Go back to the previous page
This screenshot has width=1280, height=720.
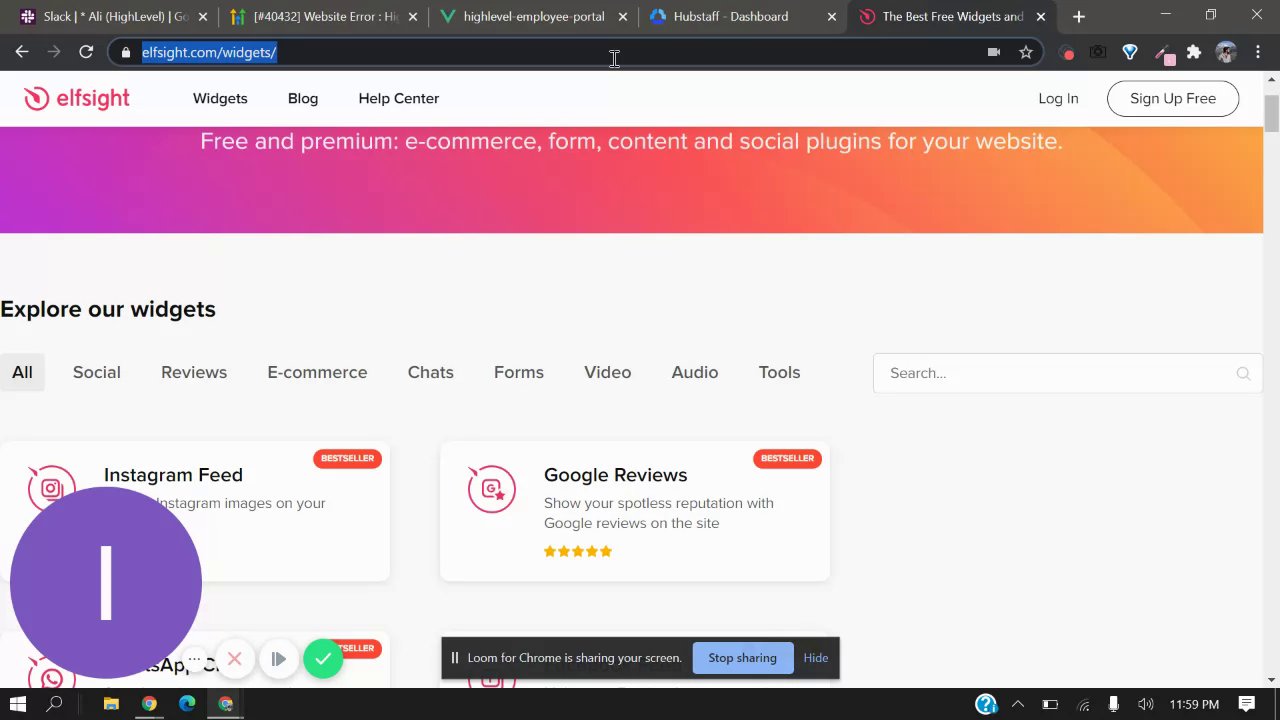tap(22, 52)
